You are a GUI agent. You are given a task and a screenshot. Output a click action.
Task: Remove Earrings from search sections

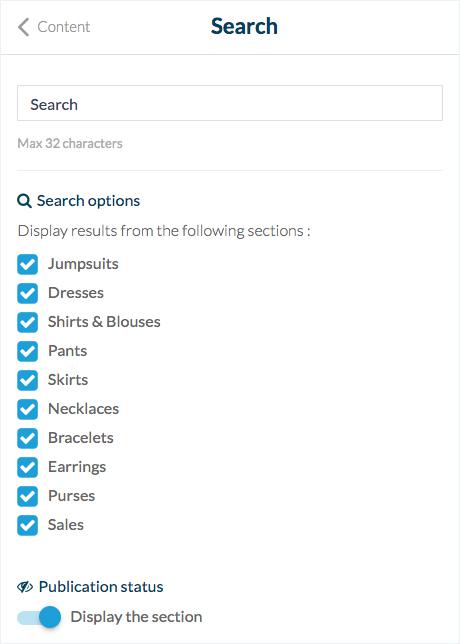pyautogui.click(x=28, y=467)
